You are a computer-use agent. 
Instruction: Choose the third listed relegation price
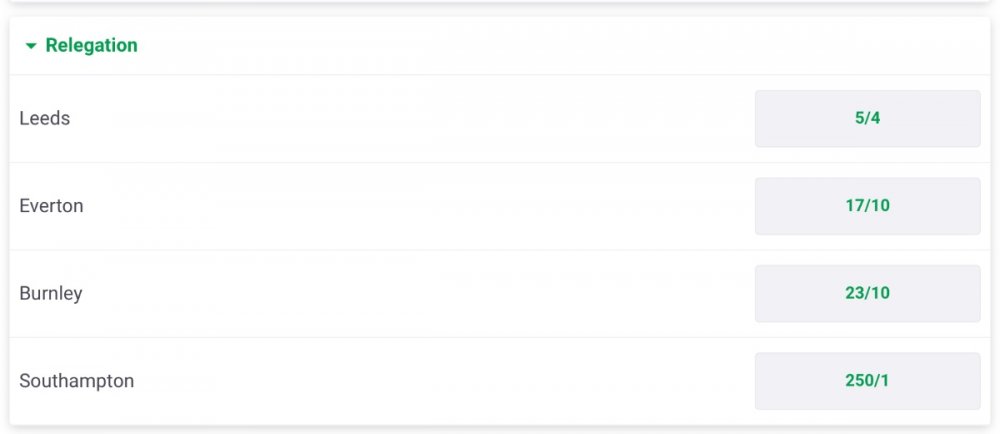click(867, 294)
